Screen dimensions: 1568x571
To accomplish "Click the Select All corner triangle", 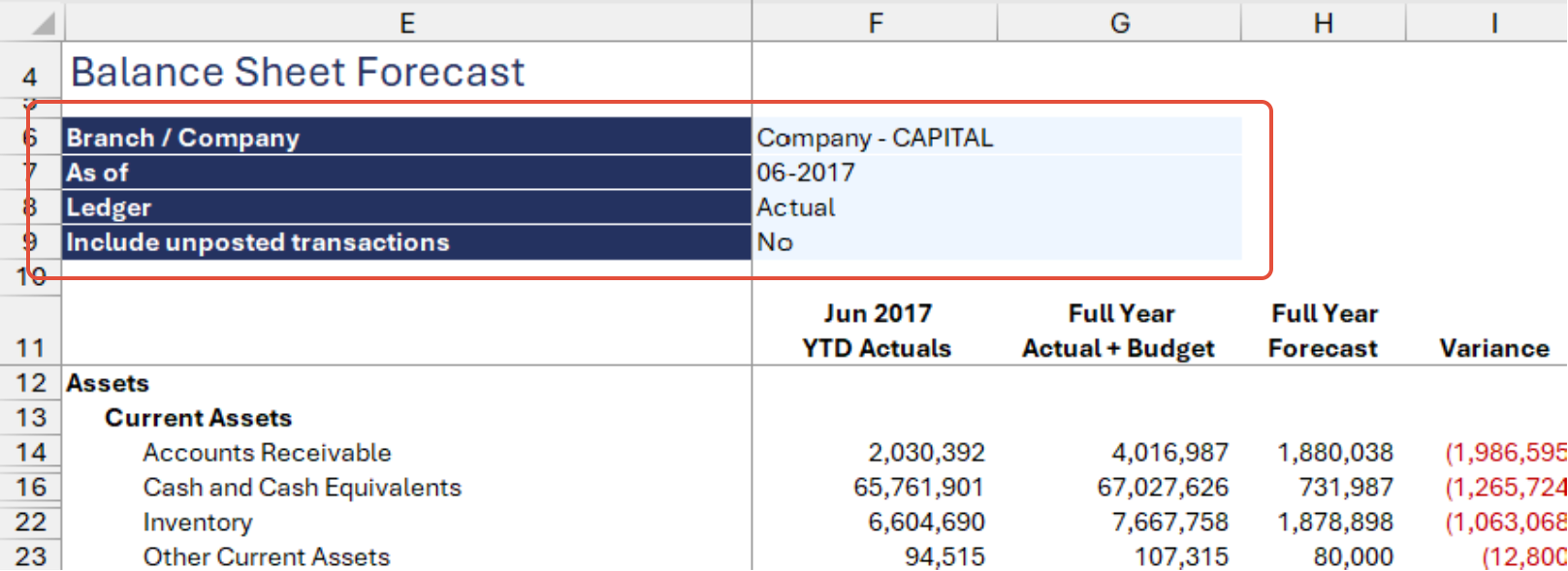I will (43, 22).
